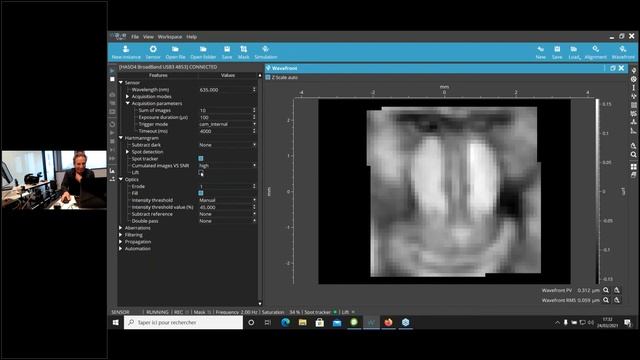Click the chart icon in left sidebar
Screen dimensions: 640x360
click(x=113, y=171)
